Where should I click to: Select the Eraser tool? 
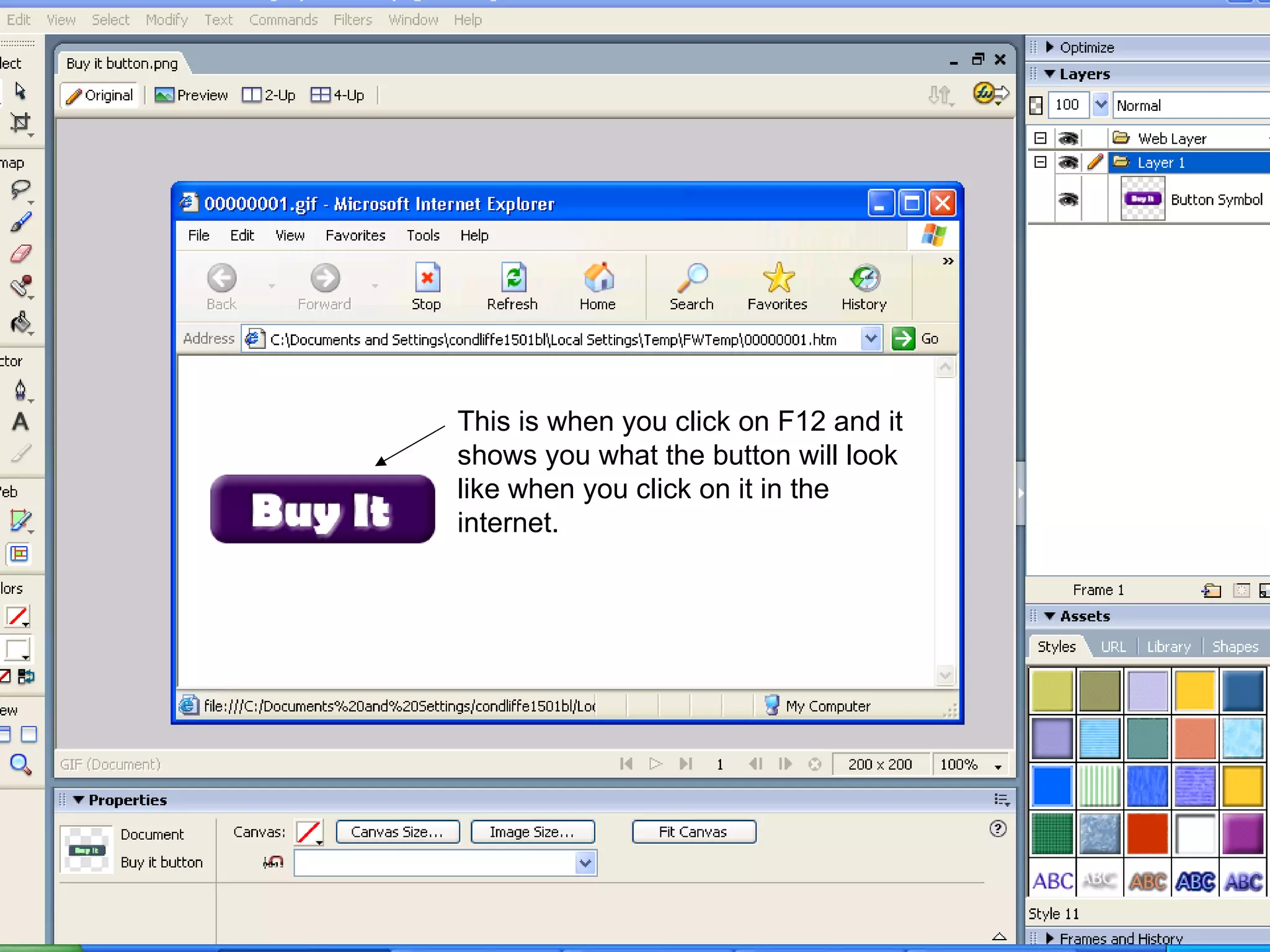pos(20,253)
